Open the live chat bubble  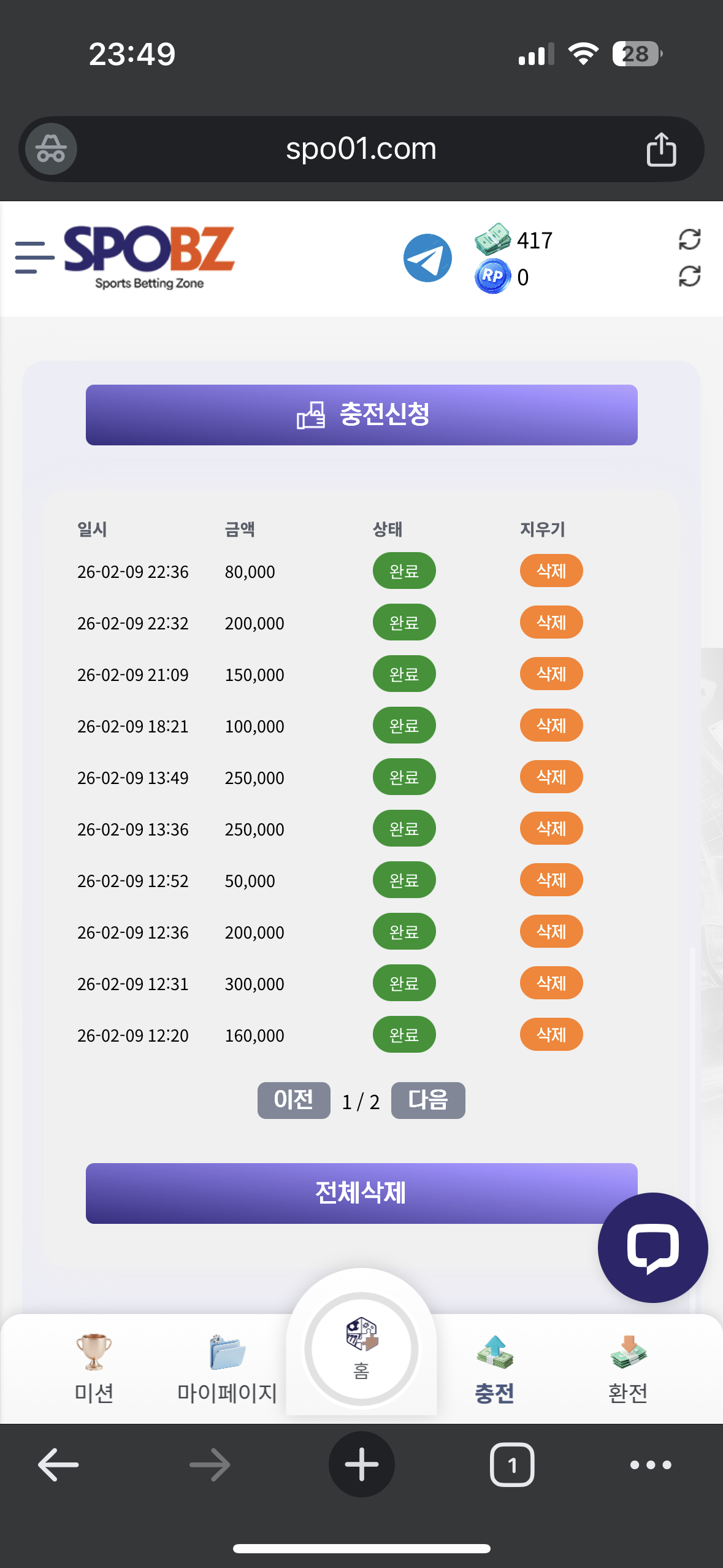tap(652, 1247)
